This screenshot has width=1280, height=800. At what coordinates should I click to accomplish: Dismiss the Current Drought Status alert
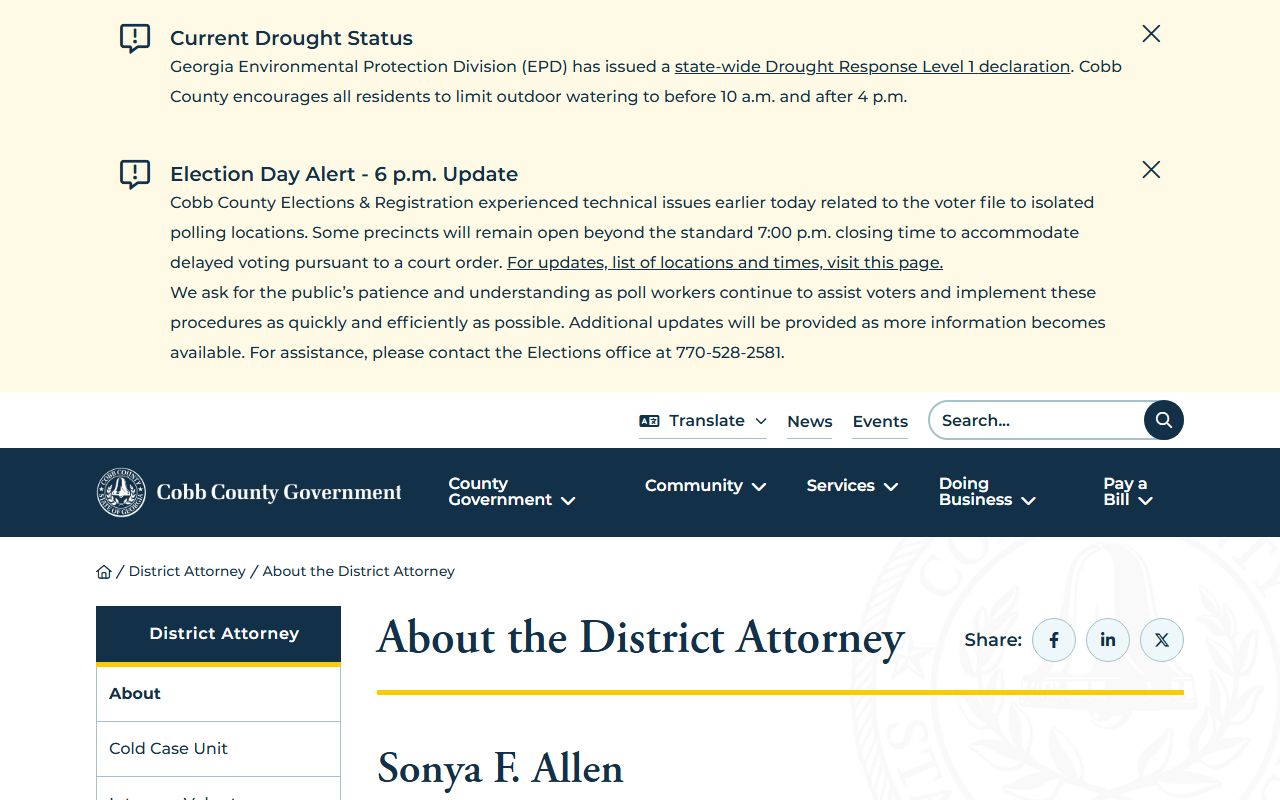(x=1151, y=34)
